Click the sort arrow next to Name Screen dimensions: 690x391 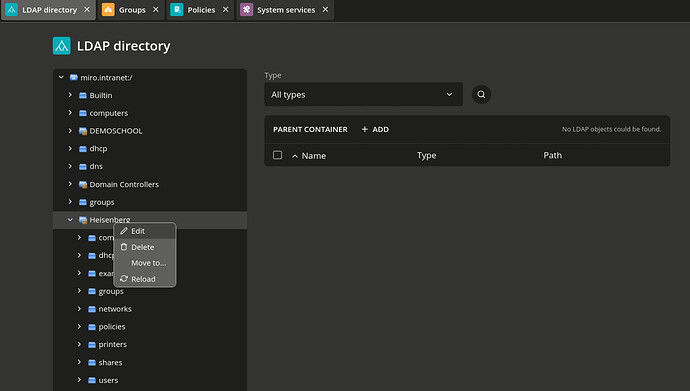pos(295,156)
